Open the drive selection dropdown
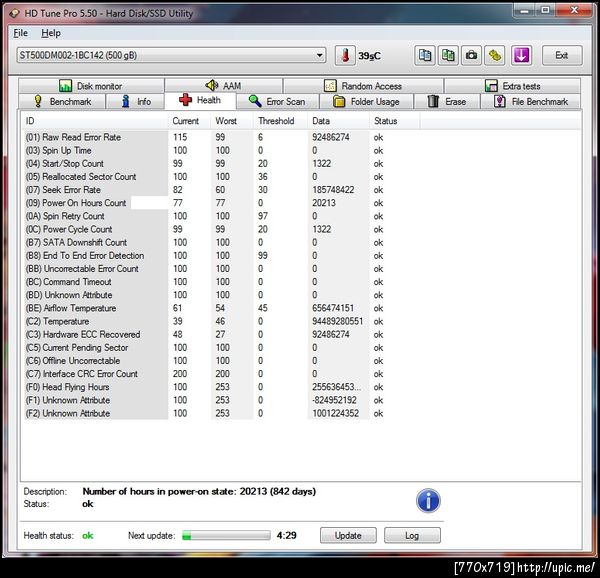 click(171, 55)
